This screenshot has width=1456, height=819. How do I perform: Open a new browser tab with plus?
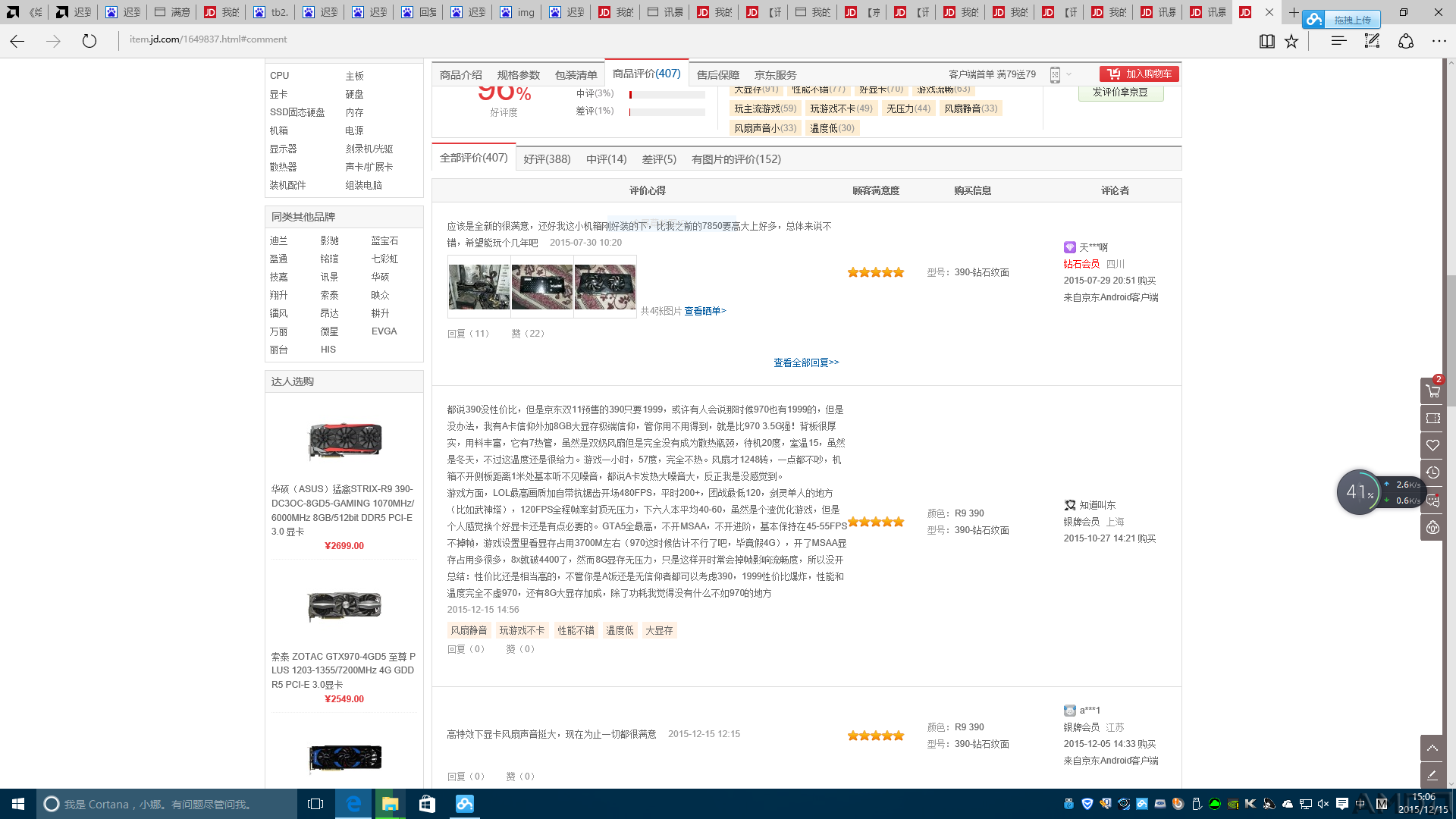(x=1294, y=12)
